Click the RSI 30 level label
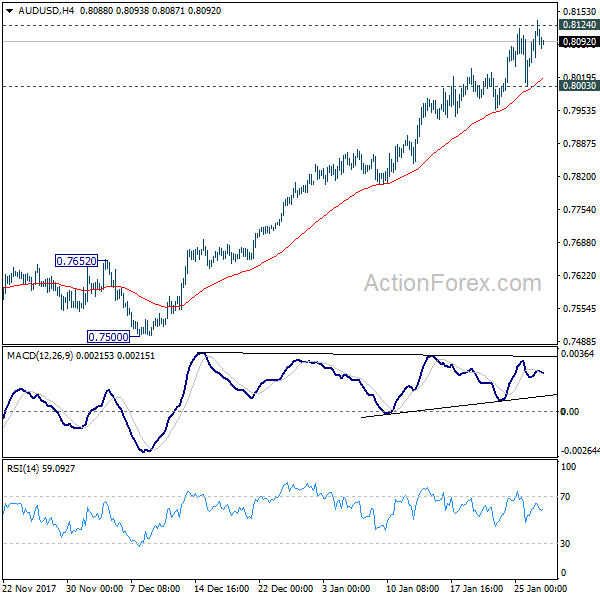 565,543
